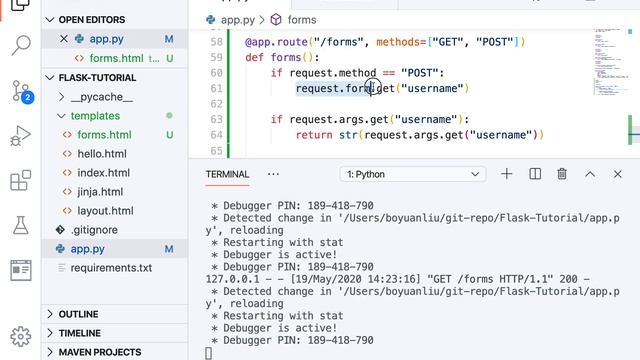Click line number 58 in gutter

[x=216, y=42]
